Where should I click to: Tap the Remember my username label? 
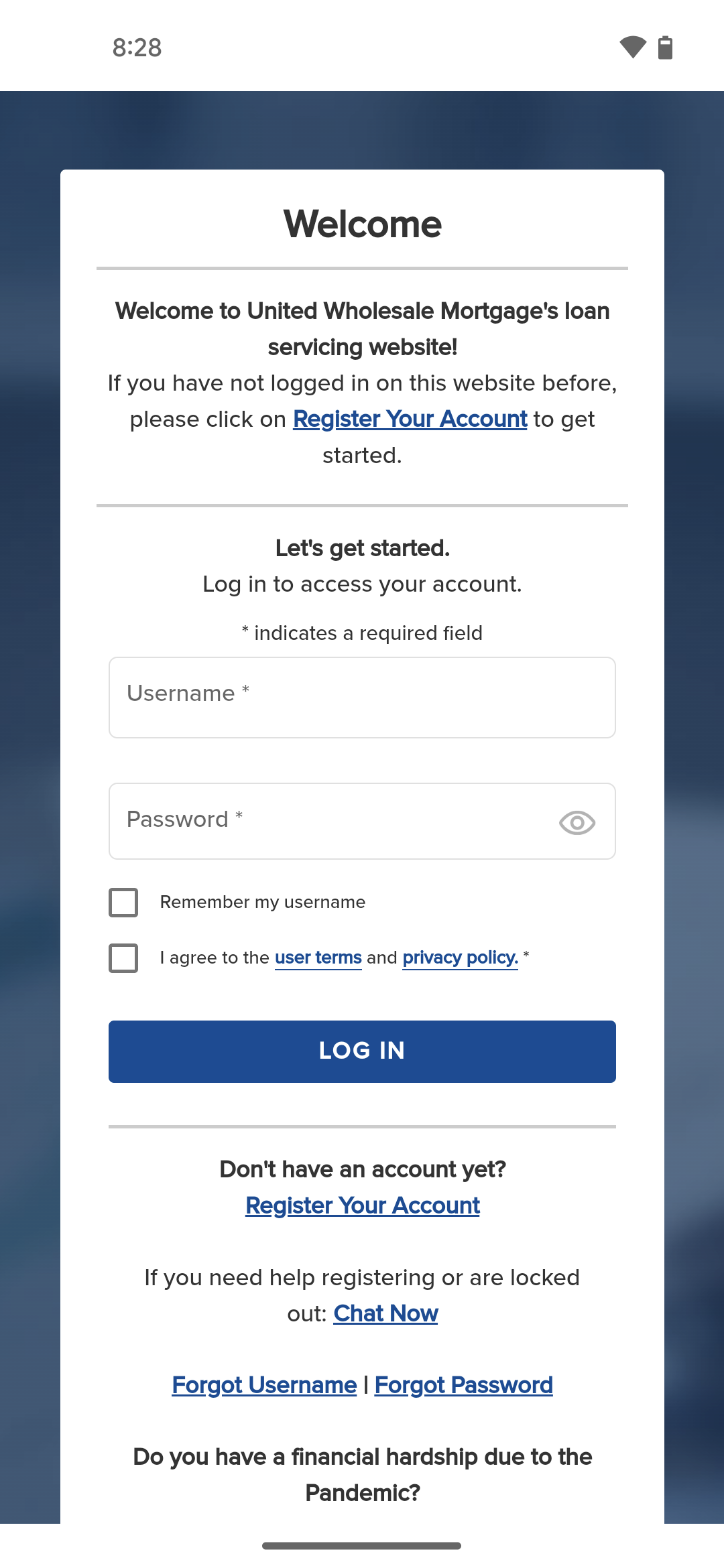tap(263, 902)
